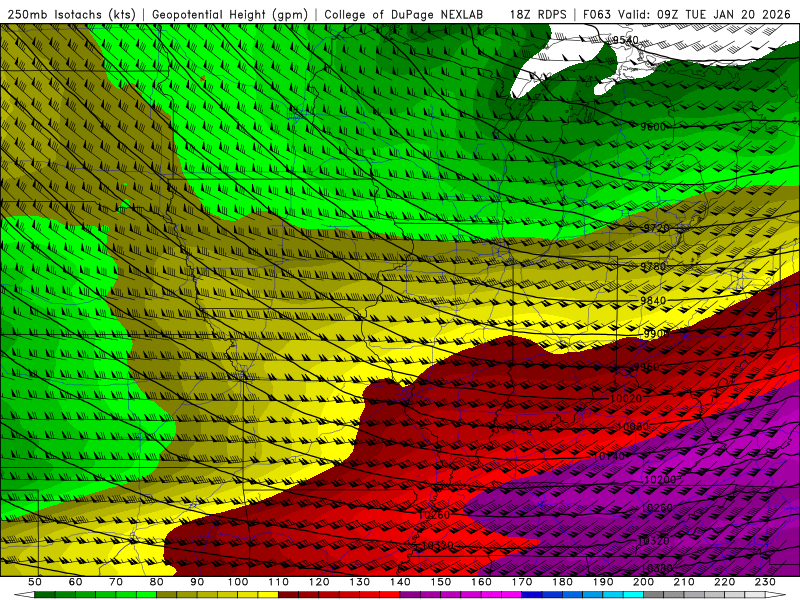The width and height of the screenshot is (800, 600).
Task: Click the "250mb Isotachs (kts)" title text
Action: 71,14
